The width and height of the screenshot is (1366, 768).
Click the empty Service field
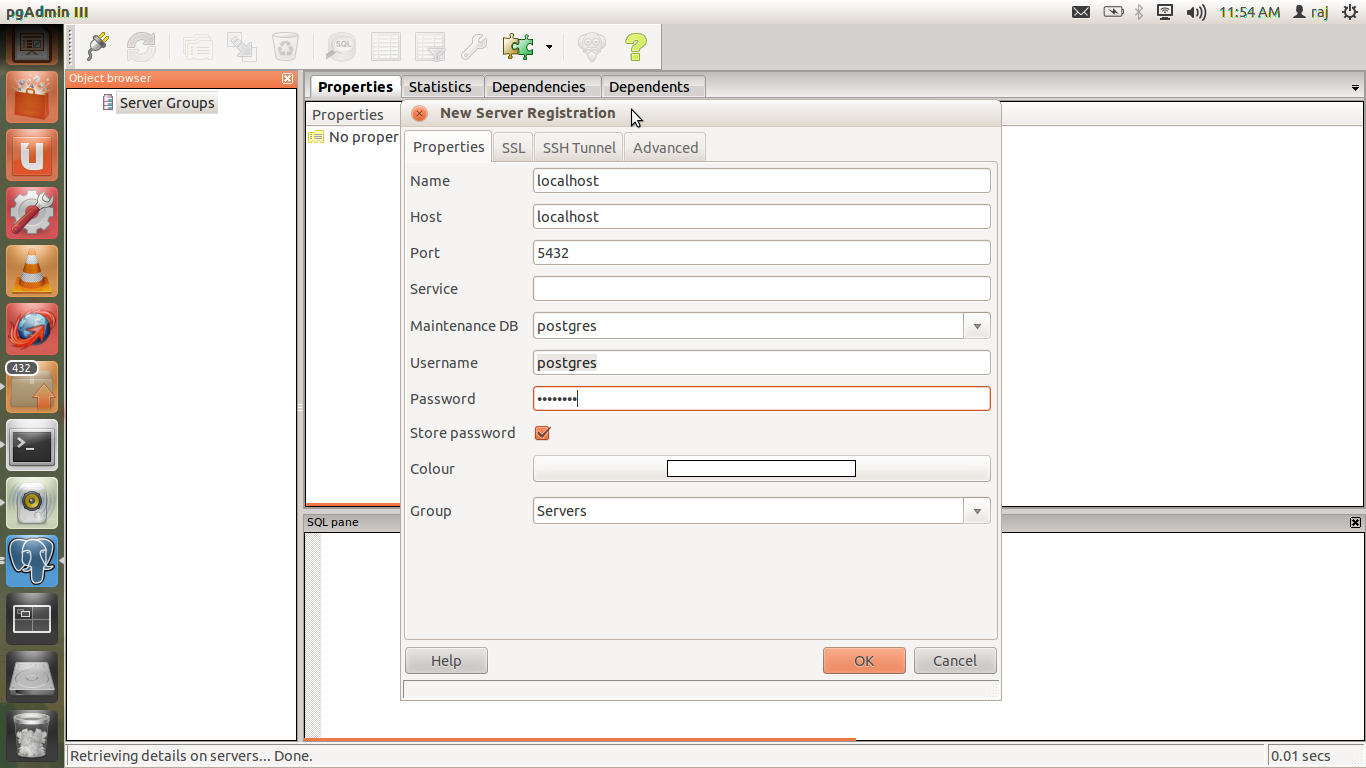point(762,289)
